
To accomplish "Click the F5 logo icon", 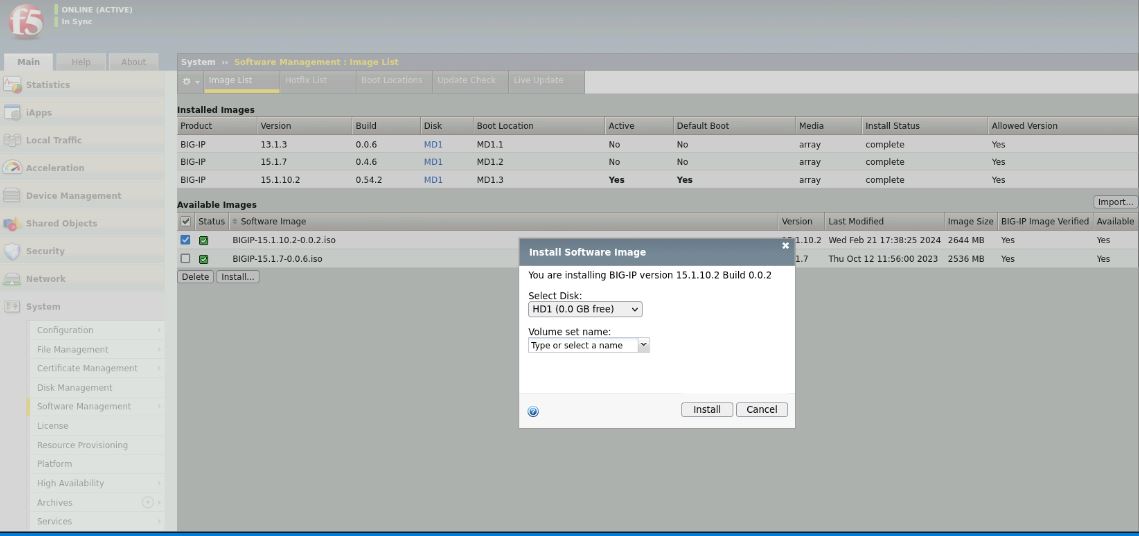I will pyautogui.click(x=25, y=22).
